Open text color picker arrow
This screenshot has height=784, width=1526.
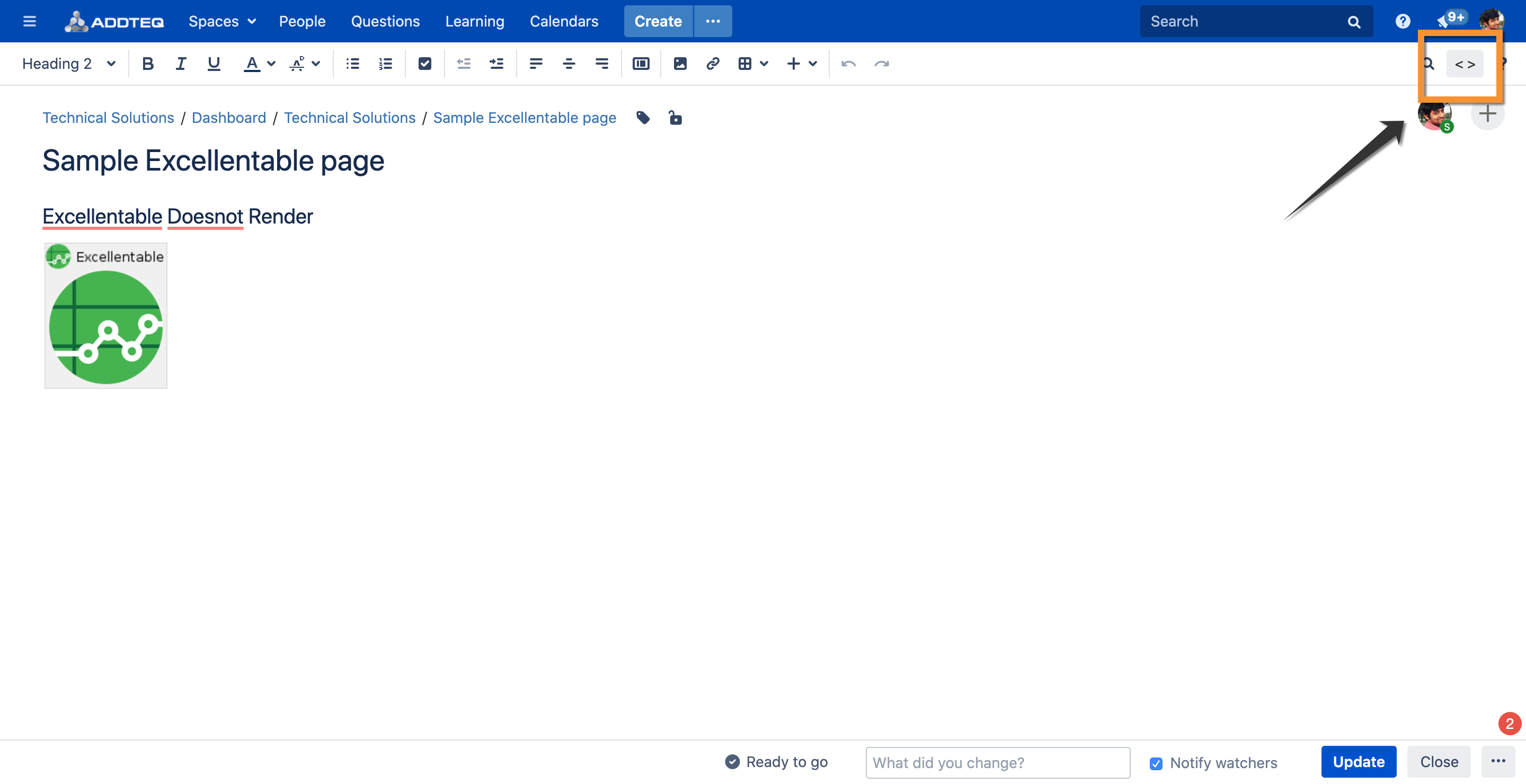tap(271, 64)
